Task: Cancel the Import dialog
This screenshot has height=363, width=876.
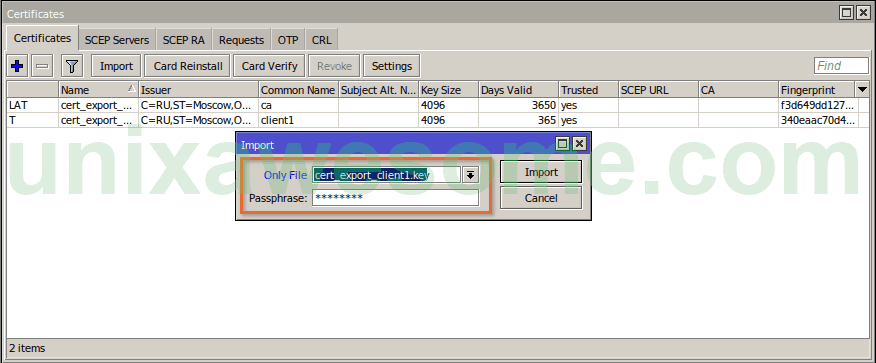Action: pos(541,198)
